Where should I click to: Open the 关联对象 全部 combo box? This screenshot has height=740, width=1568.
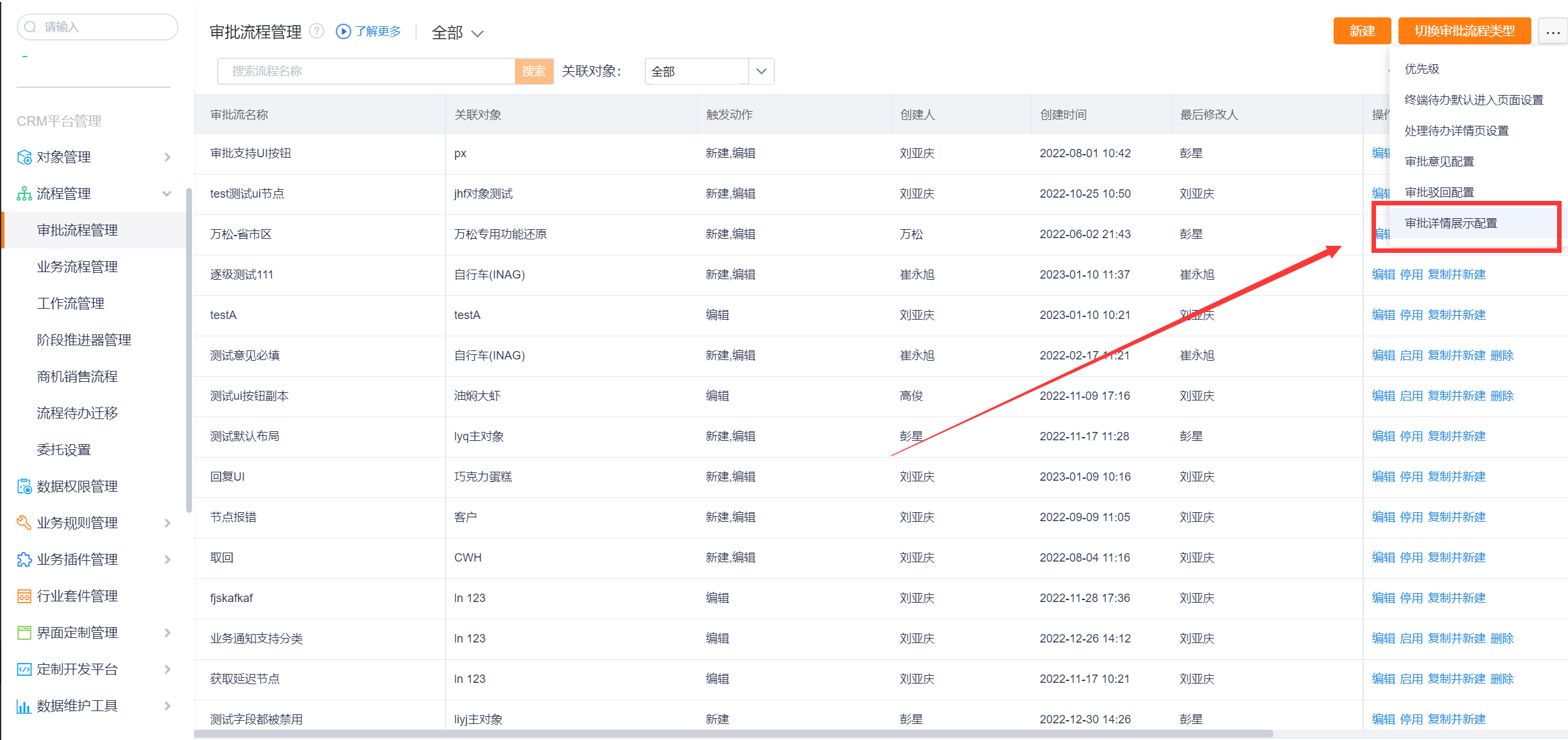(x=710, y=71)
